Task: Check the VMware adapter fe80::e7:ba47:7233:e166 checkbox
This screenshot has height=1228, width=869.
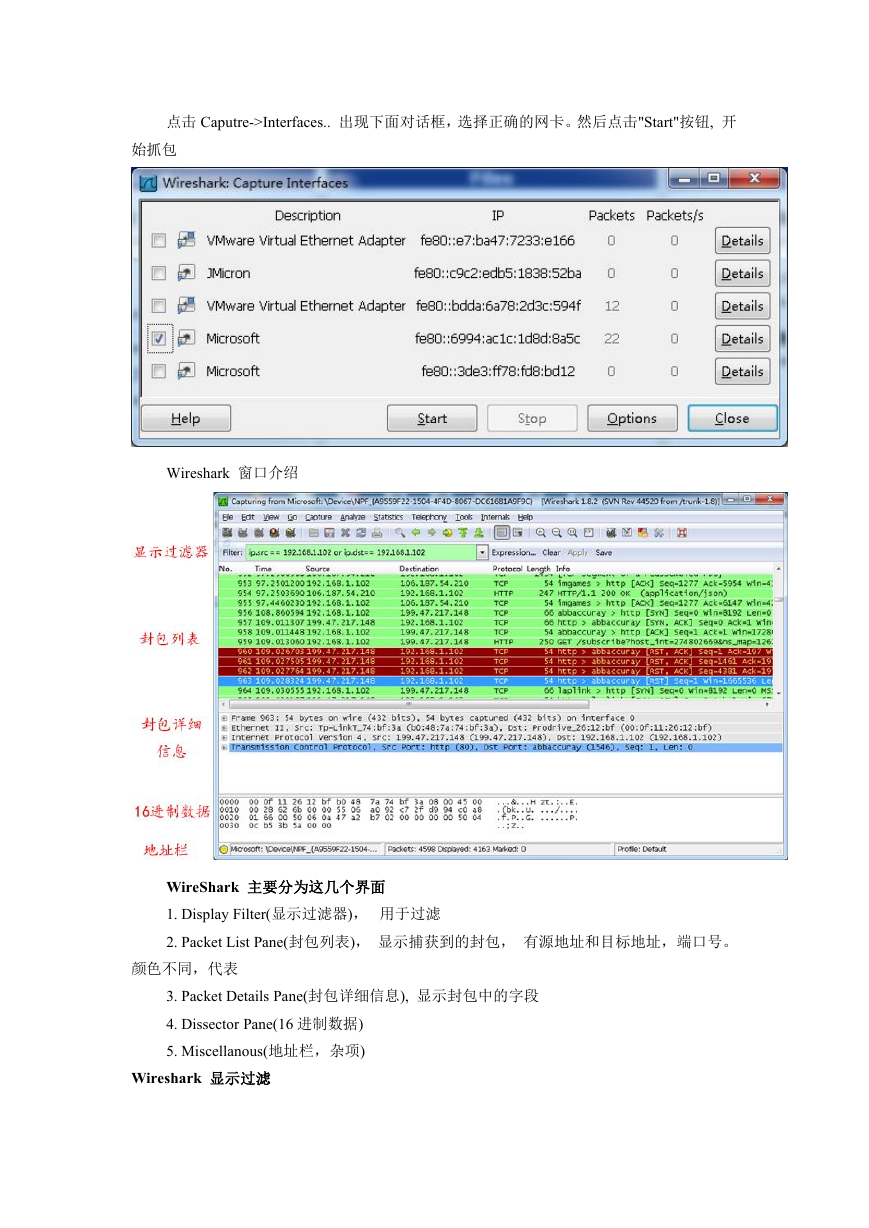Action: tap(159, 241)
